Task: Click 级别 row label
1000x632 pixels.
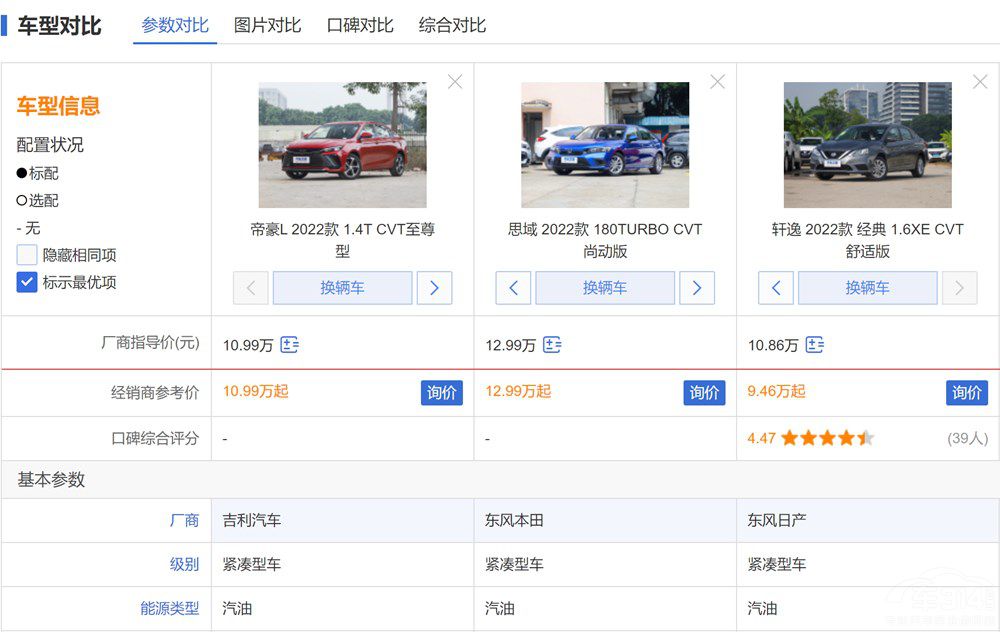Action: pyautogui.click(x=184, y=564)
